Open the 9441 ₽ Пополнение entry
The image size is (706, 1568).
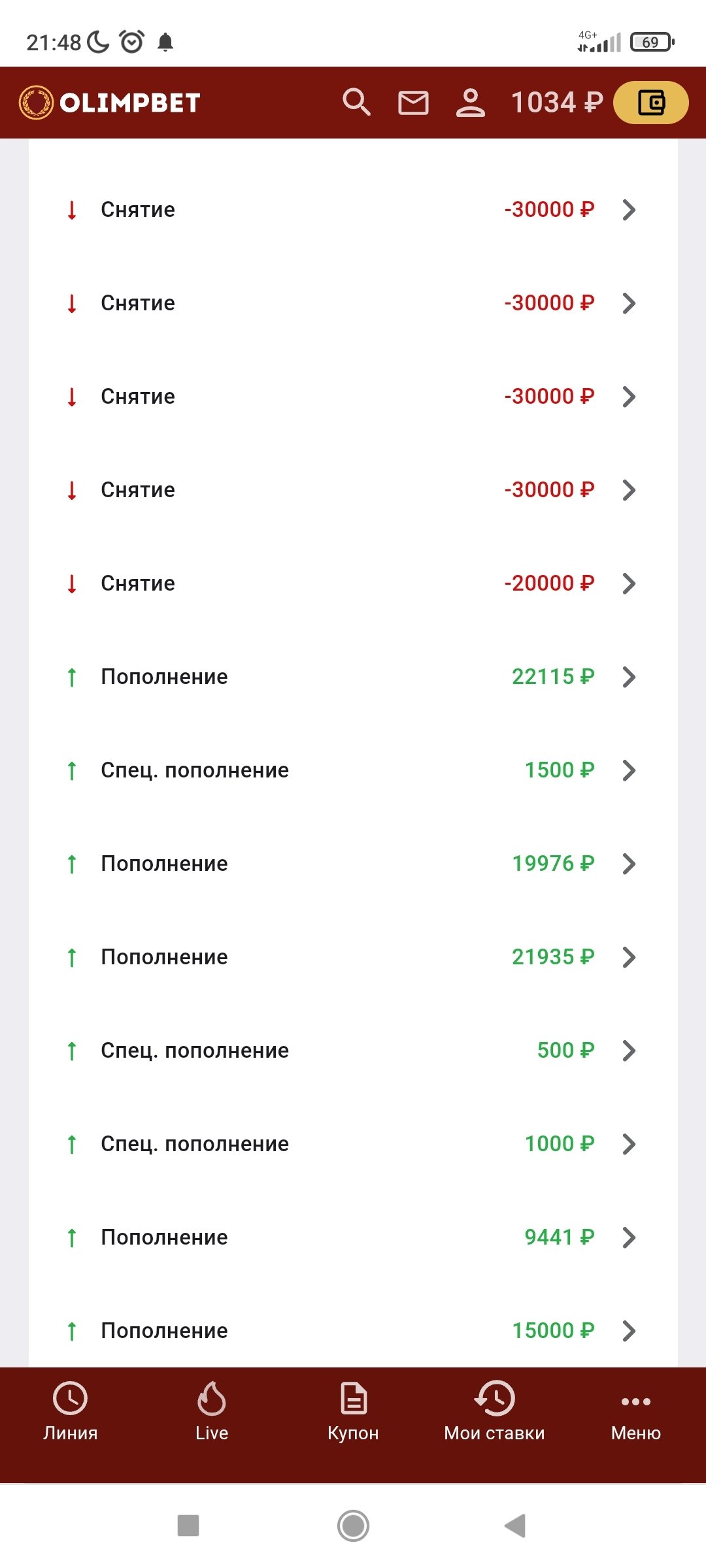click(353, 1237)
